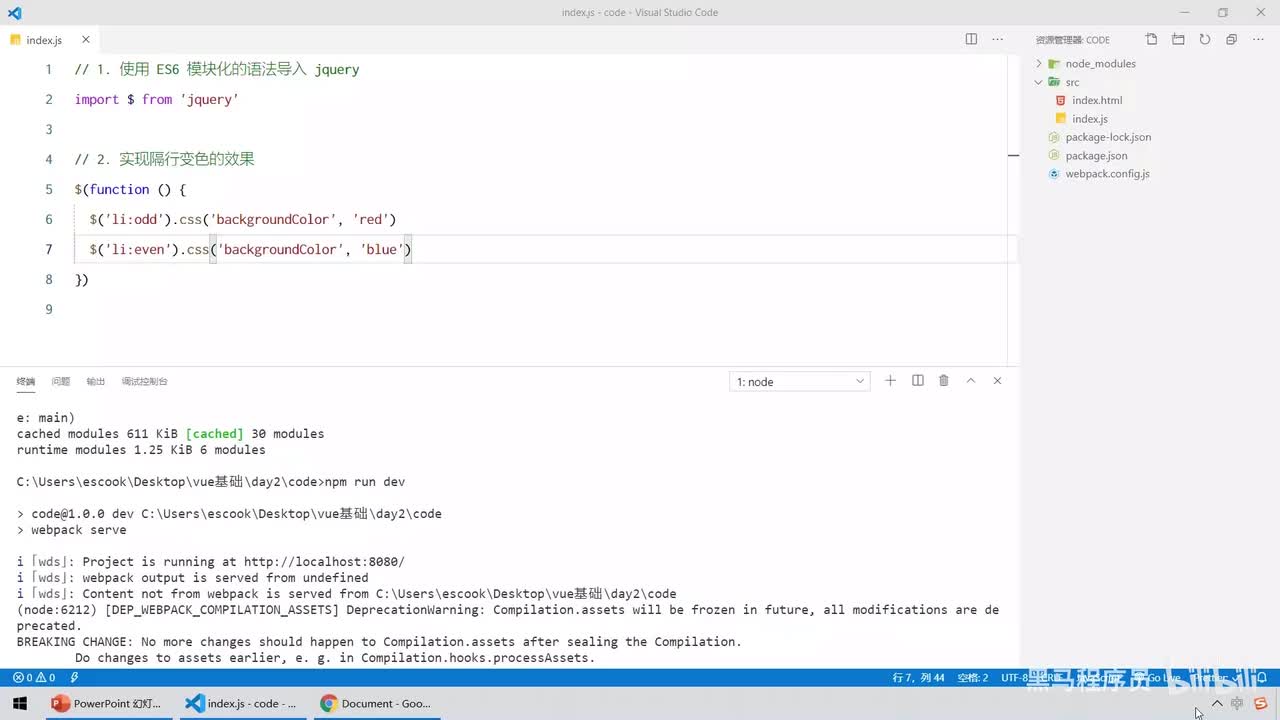Click the html5 icon beside index.html
Image resolution: width=1280 pixels, height=720 pixels.
1061,100
